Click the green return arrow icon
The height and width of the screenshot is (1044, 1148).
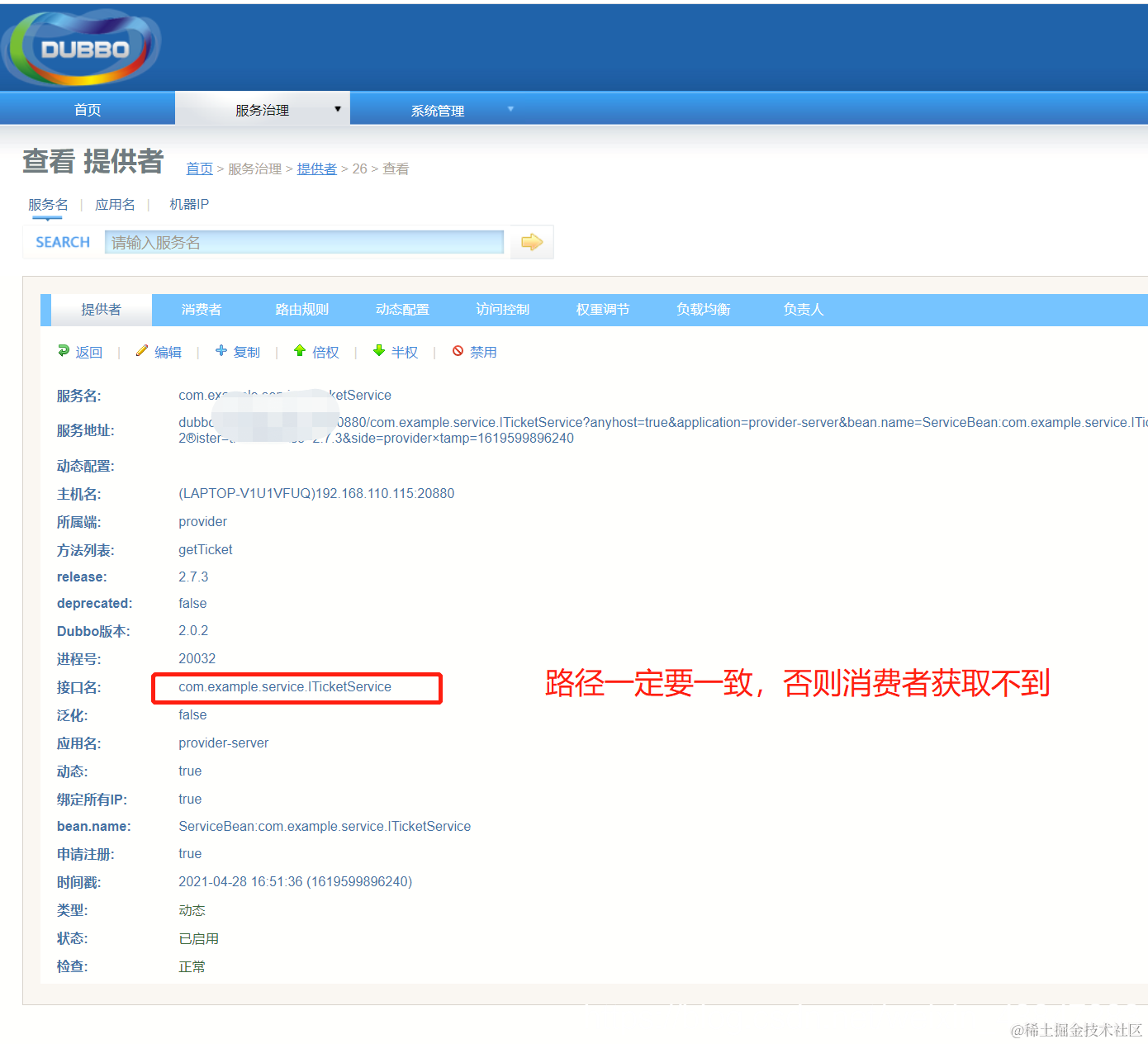click(x=64, y=351)
